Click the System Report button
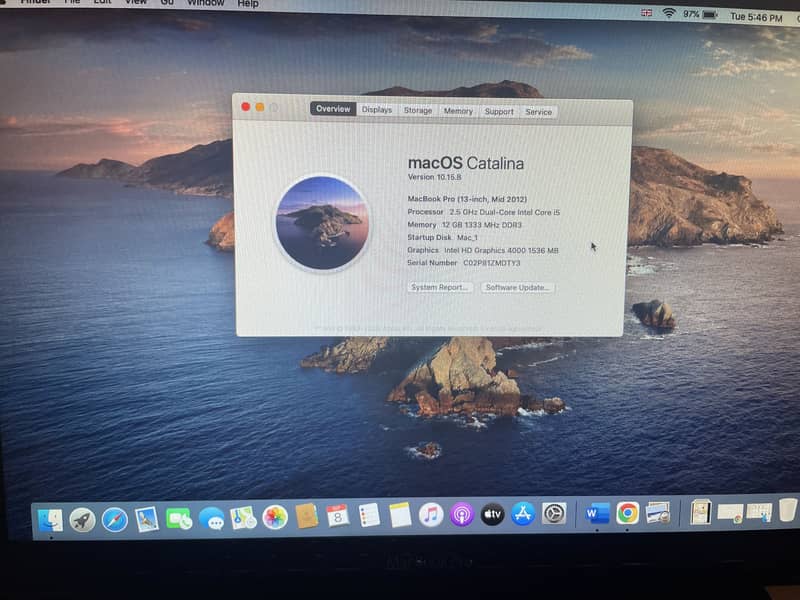Screen dimensions: 800x600 pos(439,287)
